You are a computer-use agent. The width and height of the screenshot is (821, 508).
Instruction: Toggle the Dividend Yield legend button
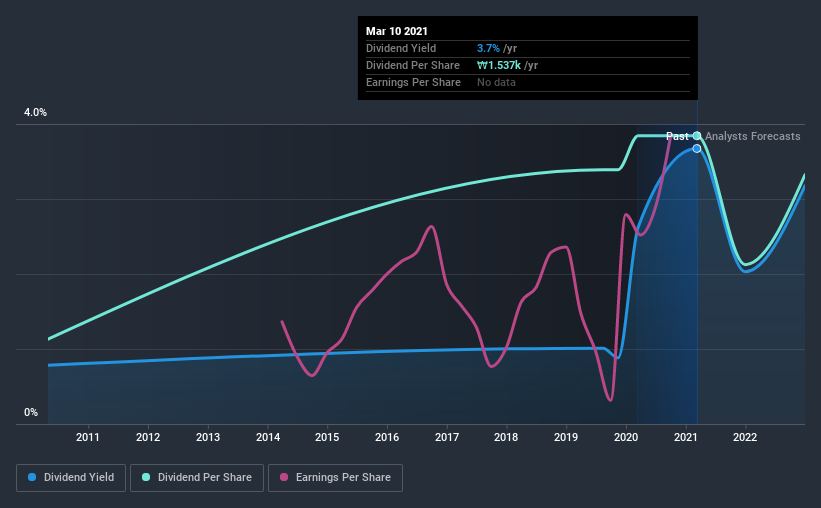[x=71, y=478]
